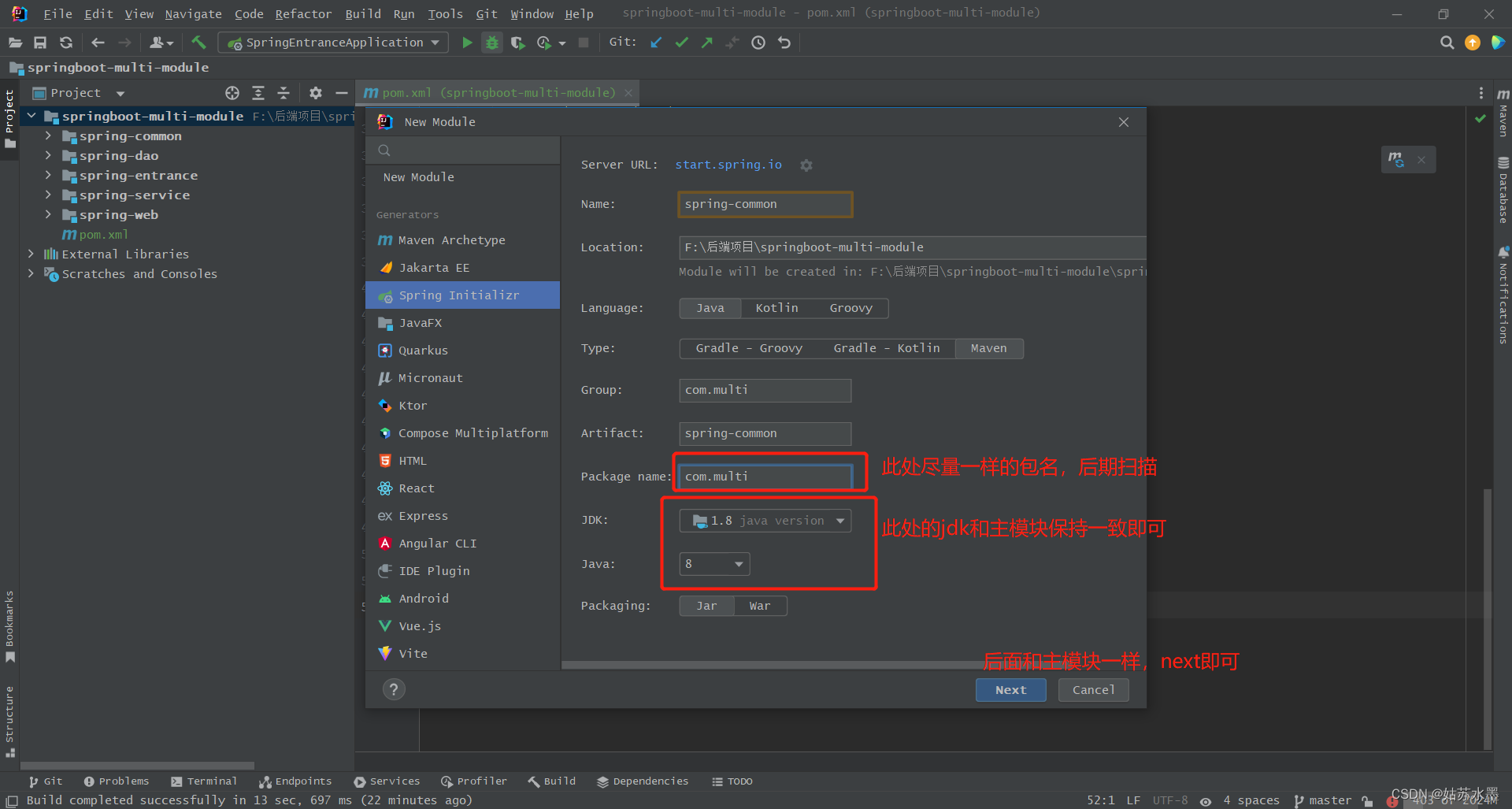Image resolution: width=1512 pixels, height=809 pixels.
Task: Click the Reload from disk icon
Action: pyautogui.click(x=66, y=43)
